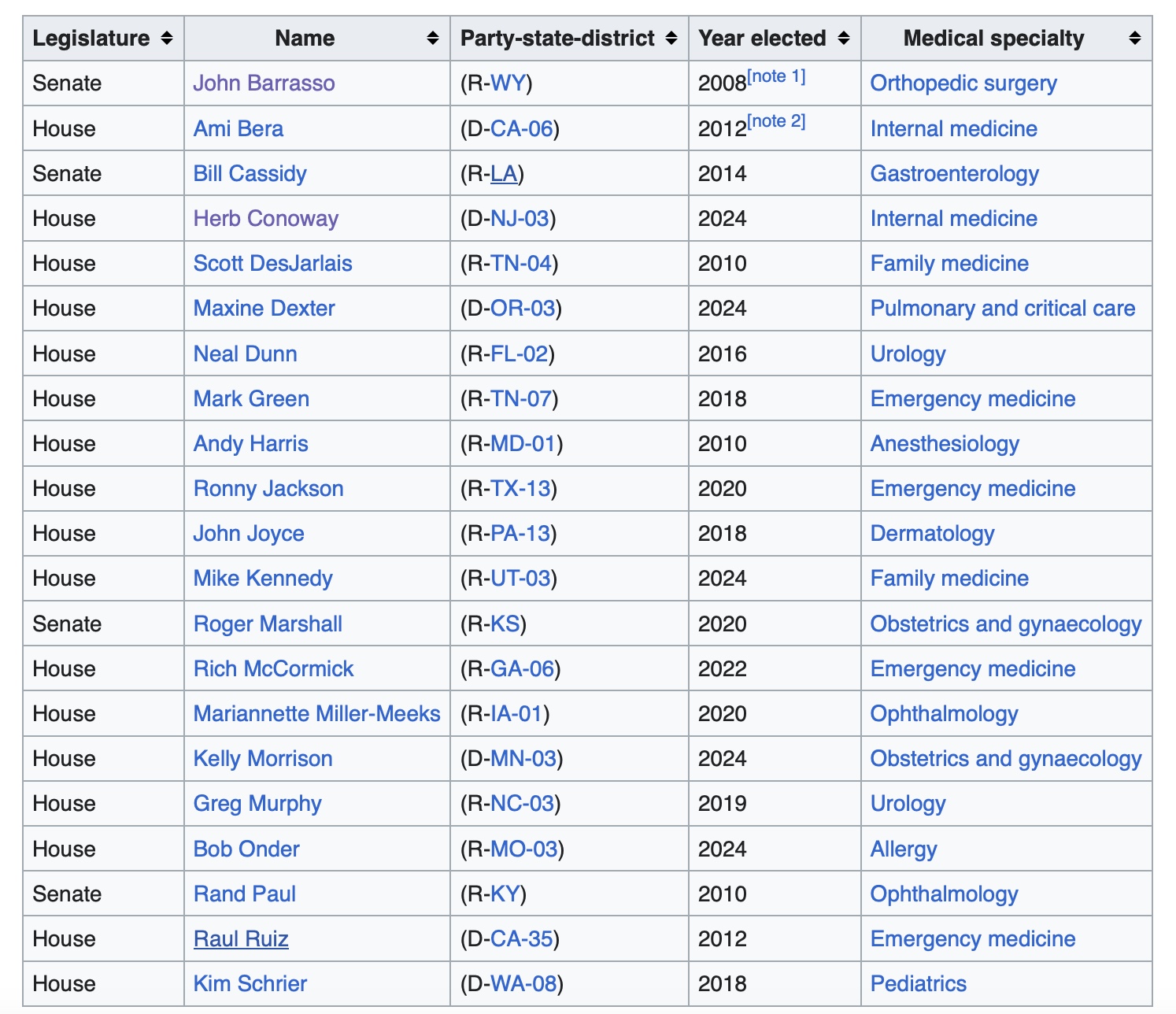Viewport: 1176px width, 1014px height.
Task: Sort by Medical specialty column arrows
Action: coord(1134,39)
